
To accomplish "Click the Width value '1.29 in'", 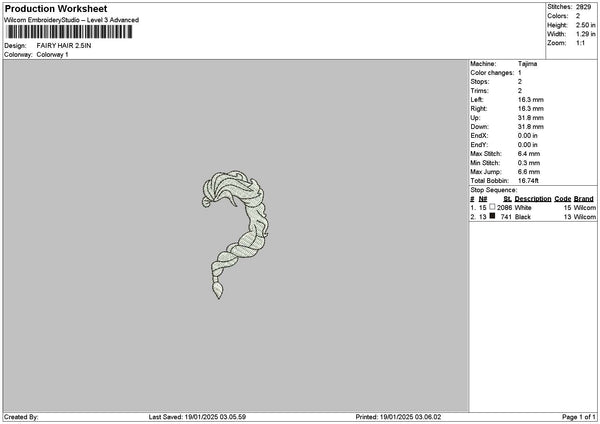I will click(x=585, y=34).
